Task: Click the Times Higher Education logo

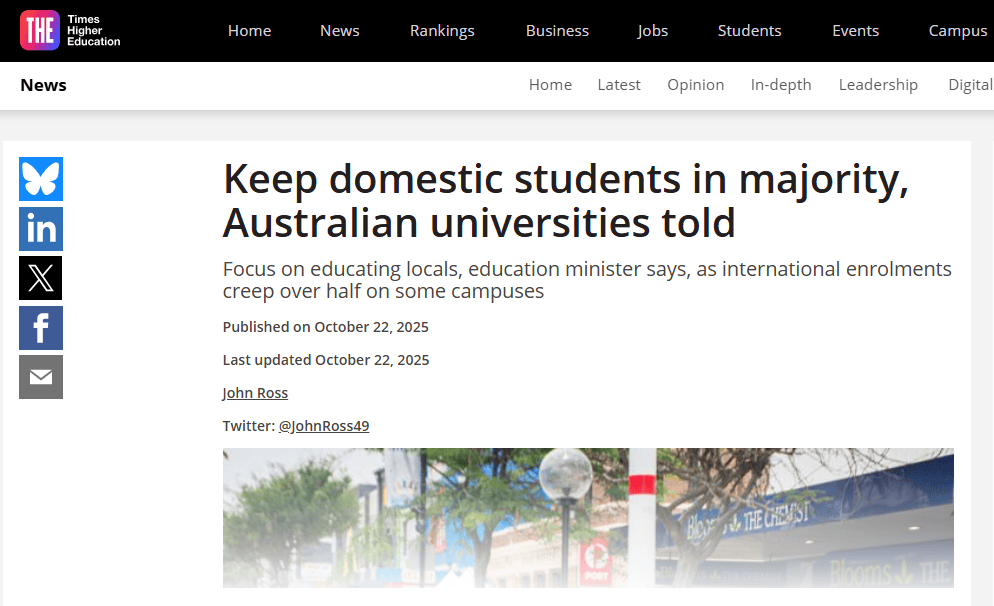Action: (x=70, y=30)
